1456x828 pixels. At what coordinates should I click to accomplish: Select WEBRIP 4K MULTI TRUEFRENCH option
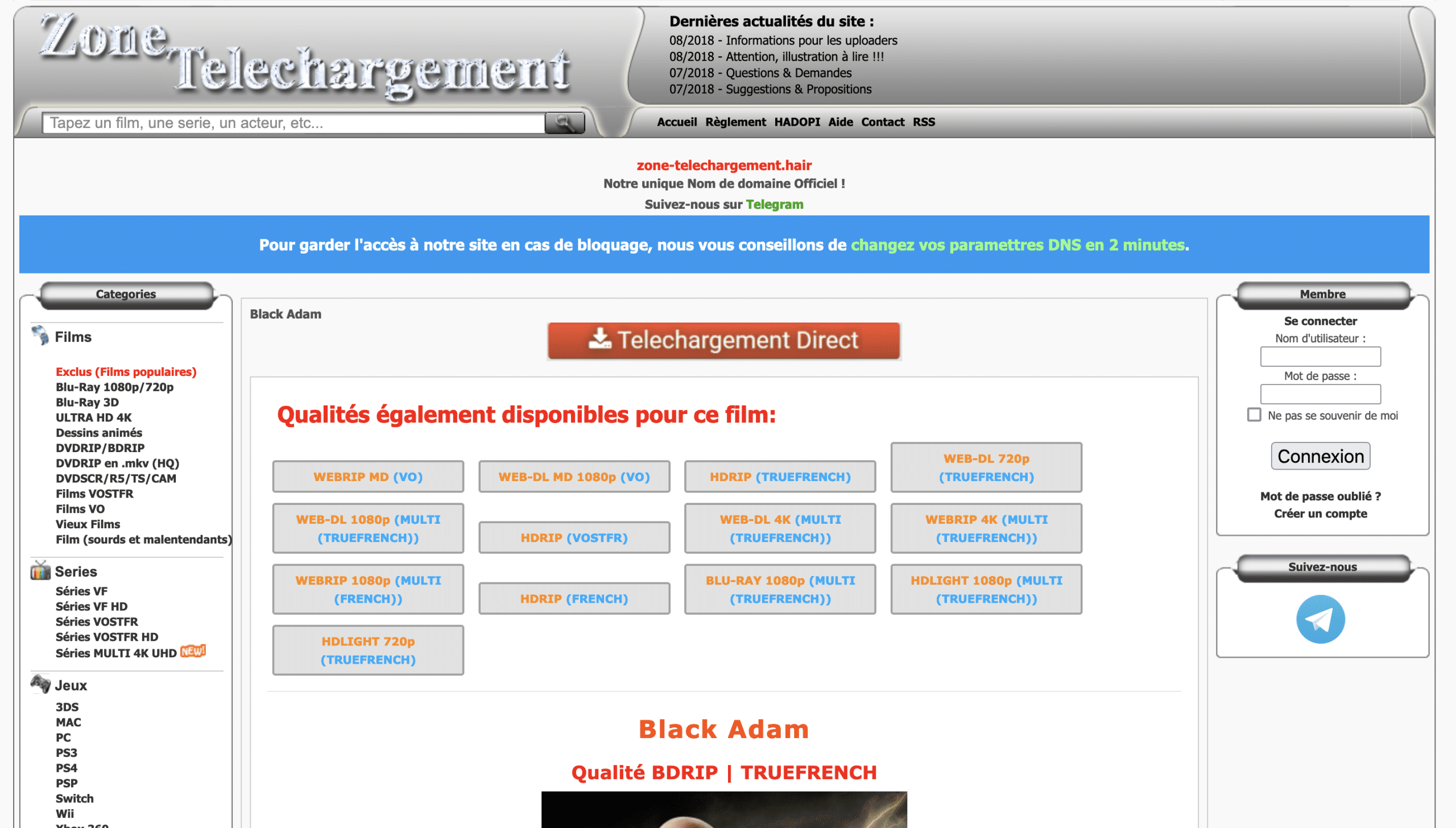pyautogui.click(x=987, y=527)
